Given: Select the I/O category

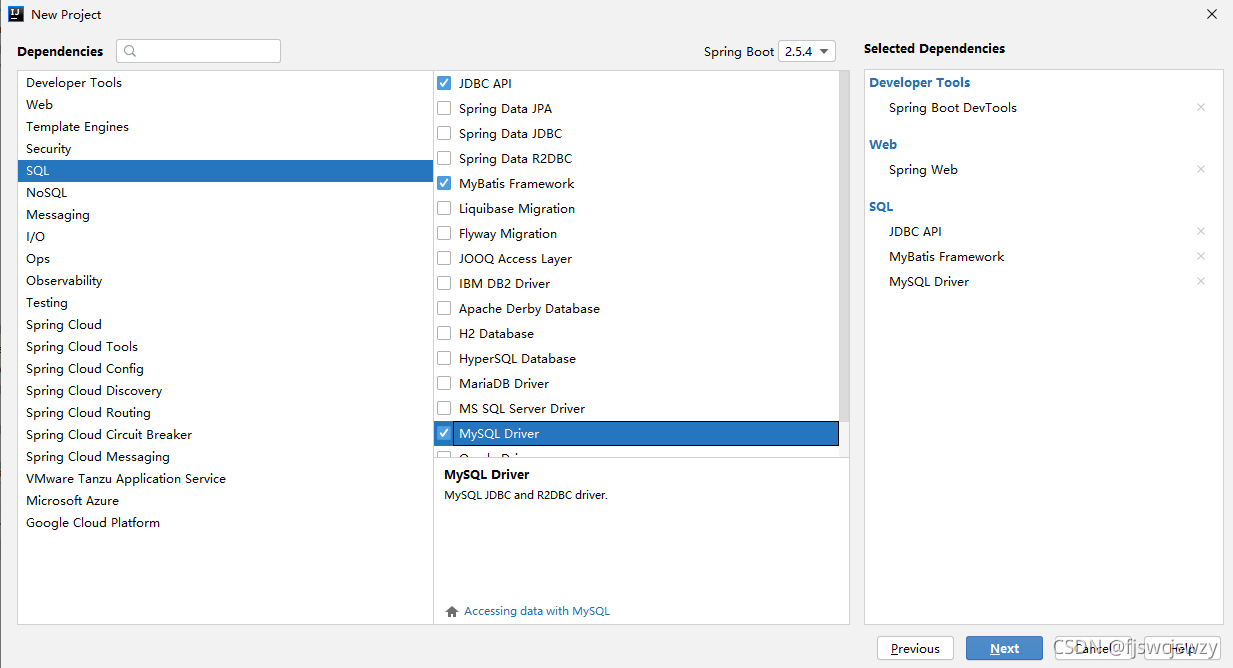Looking at the screenshot, I should [225, 236].
